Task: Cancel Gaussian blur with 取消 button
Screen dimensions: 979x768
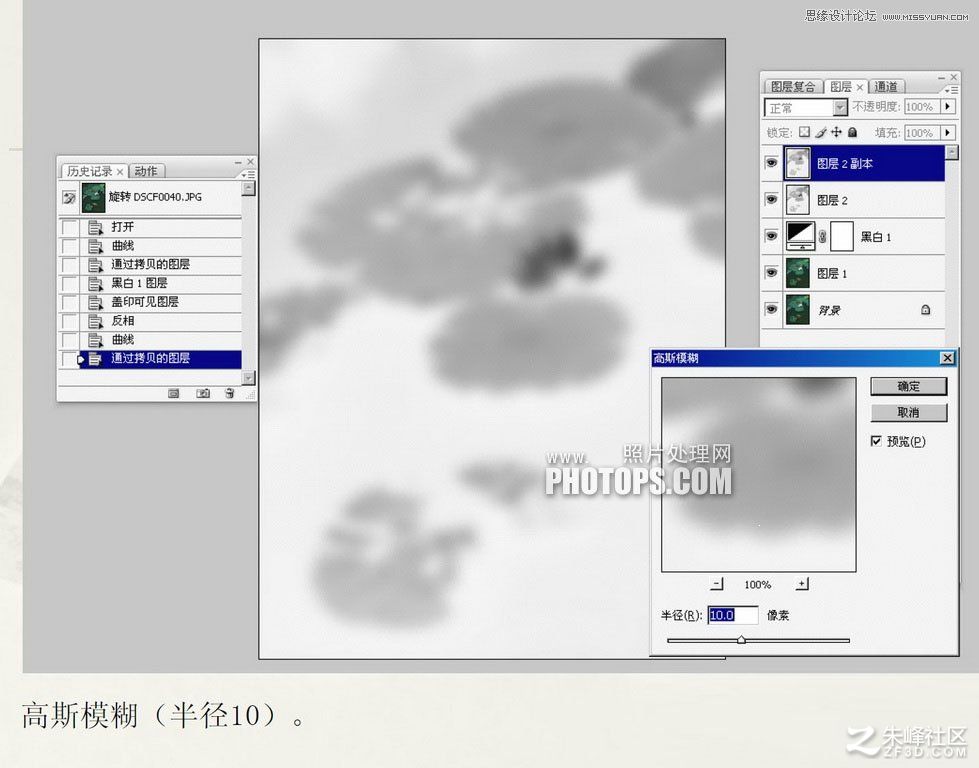Action: click(x=908, y=412)
